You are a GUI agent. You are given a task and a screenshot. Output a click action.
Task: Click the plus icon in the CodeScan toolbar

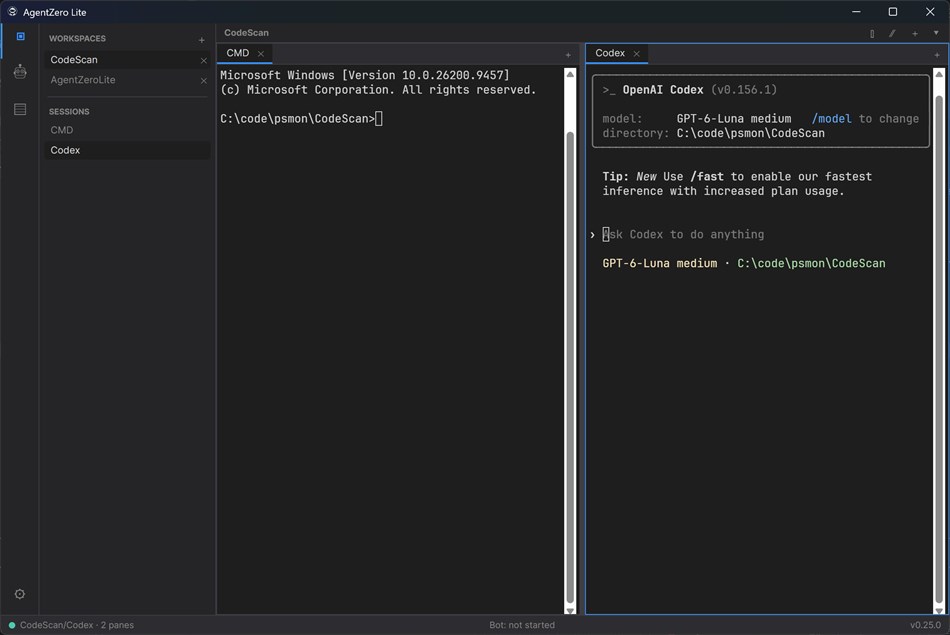pos(915,33)
